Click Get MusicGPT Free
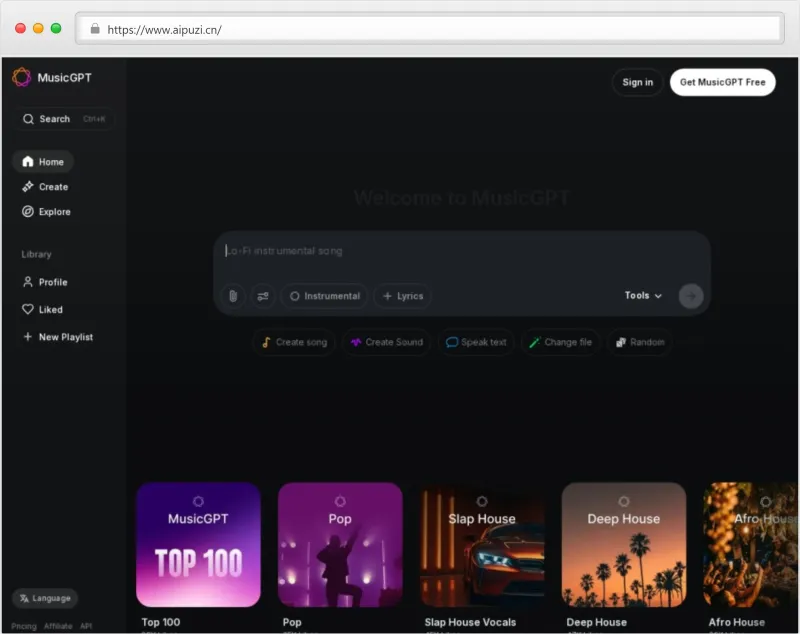 [722, 82]
